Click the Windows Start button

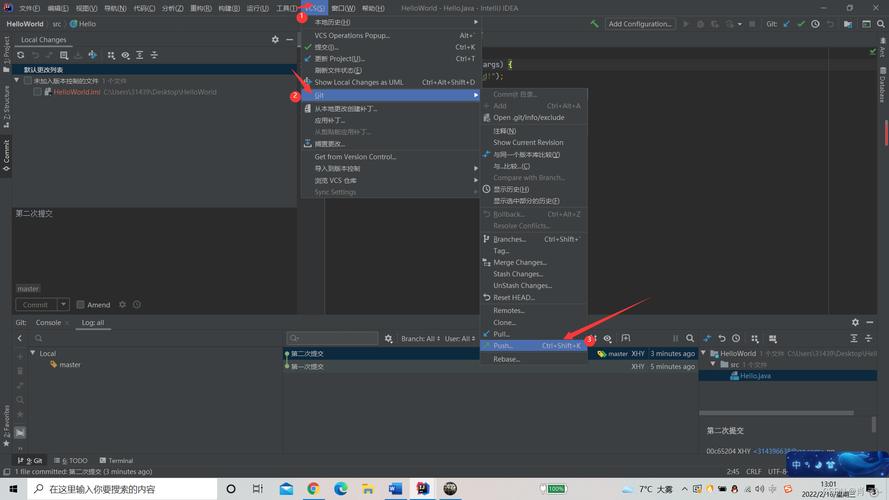coord(14,489)
